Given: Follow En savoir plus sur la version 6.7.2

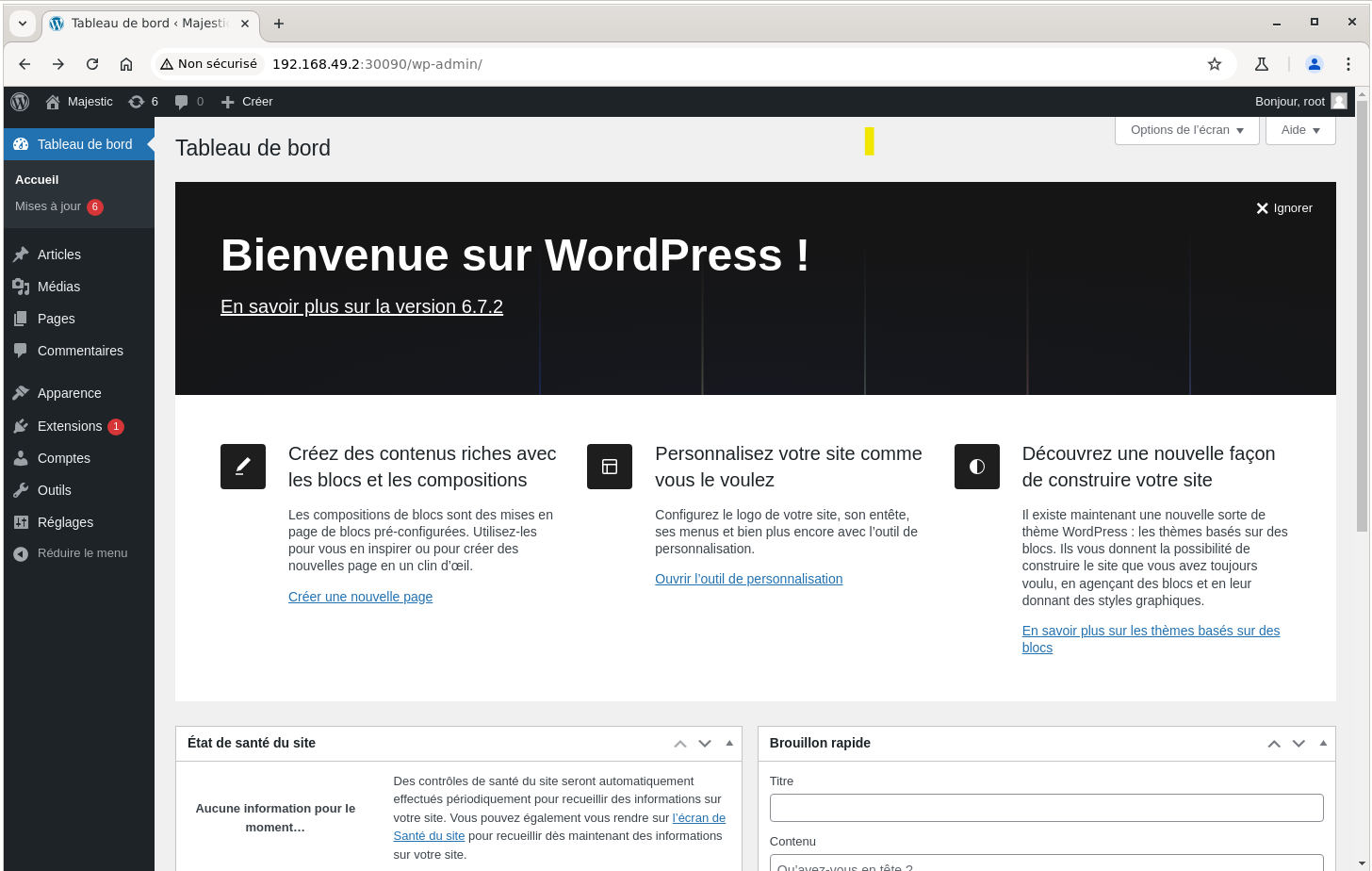Looking at the screenshot, I should [362, 306].
